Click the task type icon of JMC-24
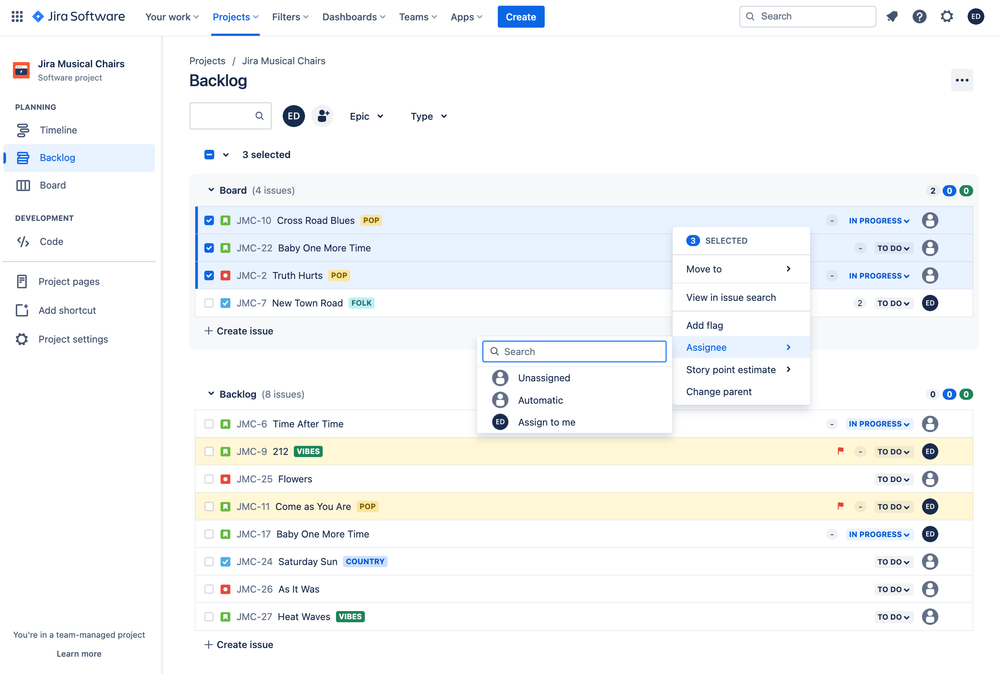This screenshot has width=999, height=674. coord(226,562)
